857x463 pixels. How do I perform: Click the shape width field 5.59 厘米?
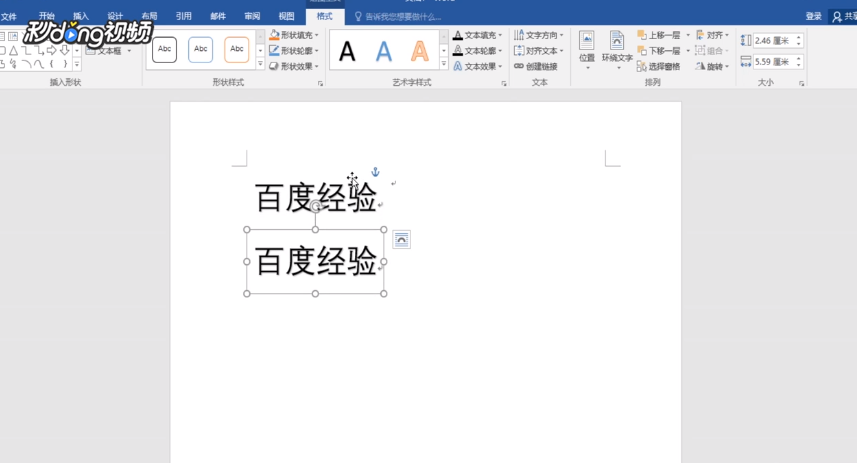click(773, 62)
